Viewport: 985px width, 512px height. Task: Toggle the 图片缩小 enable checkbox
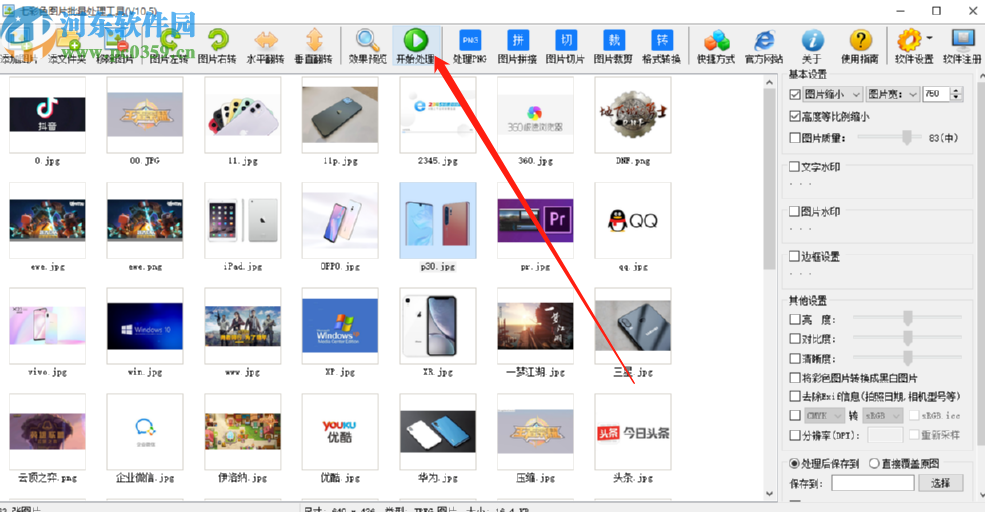point(795,94)
